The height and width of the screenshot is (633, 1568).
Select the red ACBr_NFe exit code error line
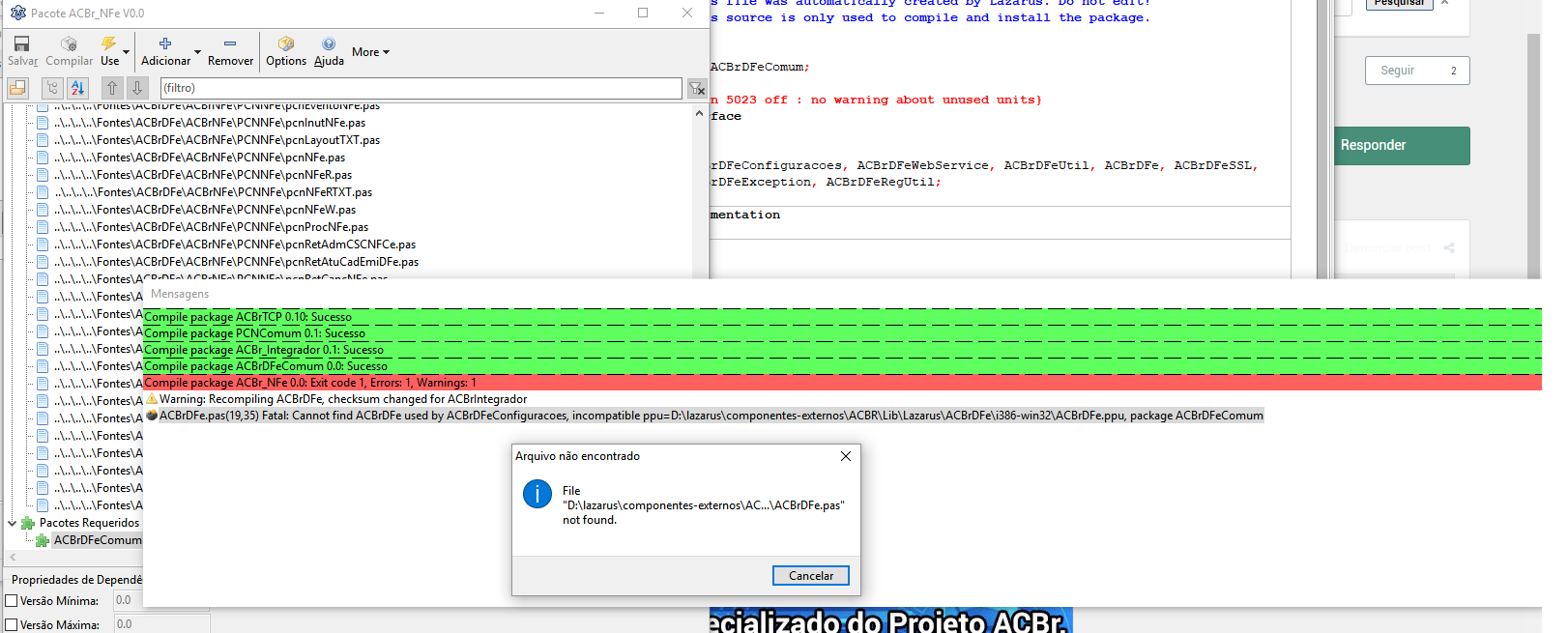(842, 383)
